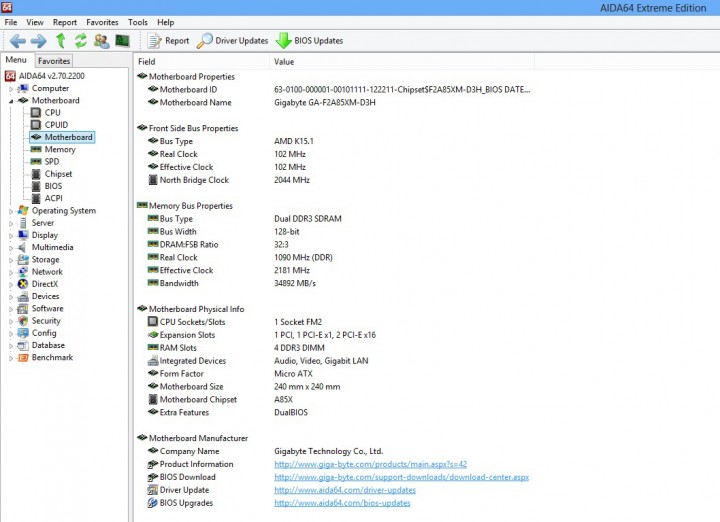Select the Motherboard tree item
The height and width of the screenshot is (522, 720).
pyautogui.click(x=62, y=137)
